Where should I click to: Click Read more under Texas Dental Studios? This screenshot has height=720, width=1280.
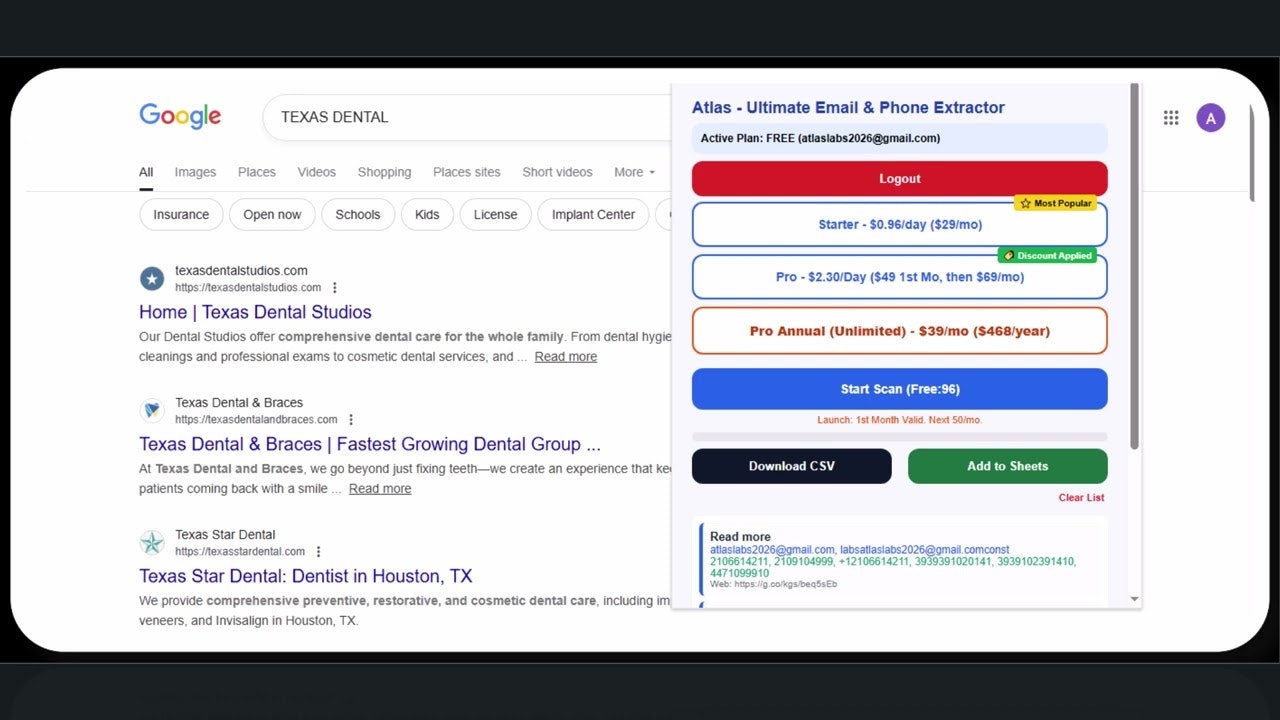tap(565, 357)
